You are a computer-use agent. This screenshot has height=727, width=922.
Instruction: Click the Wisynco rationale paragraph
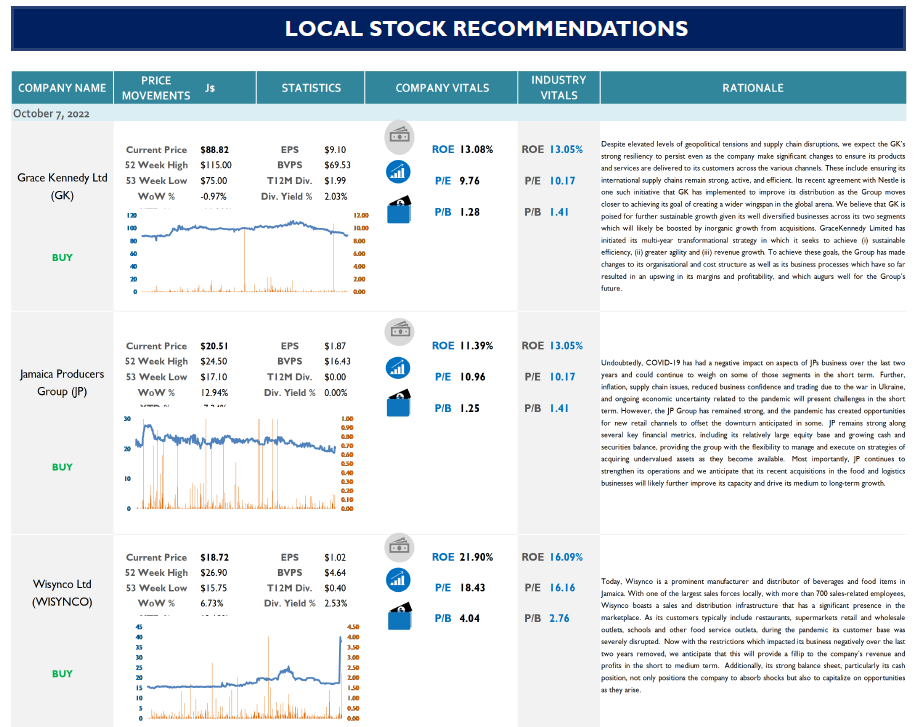click(753, 635)
